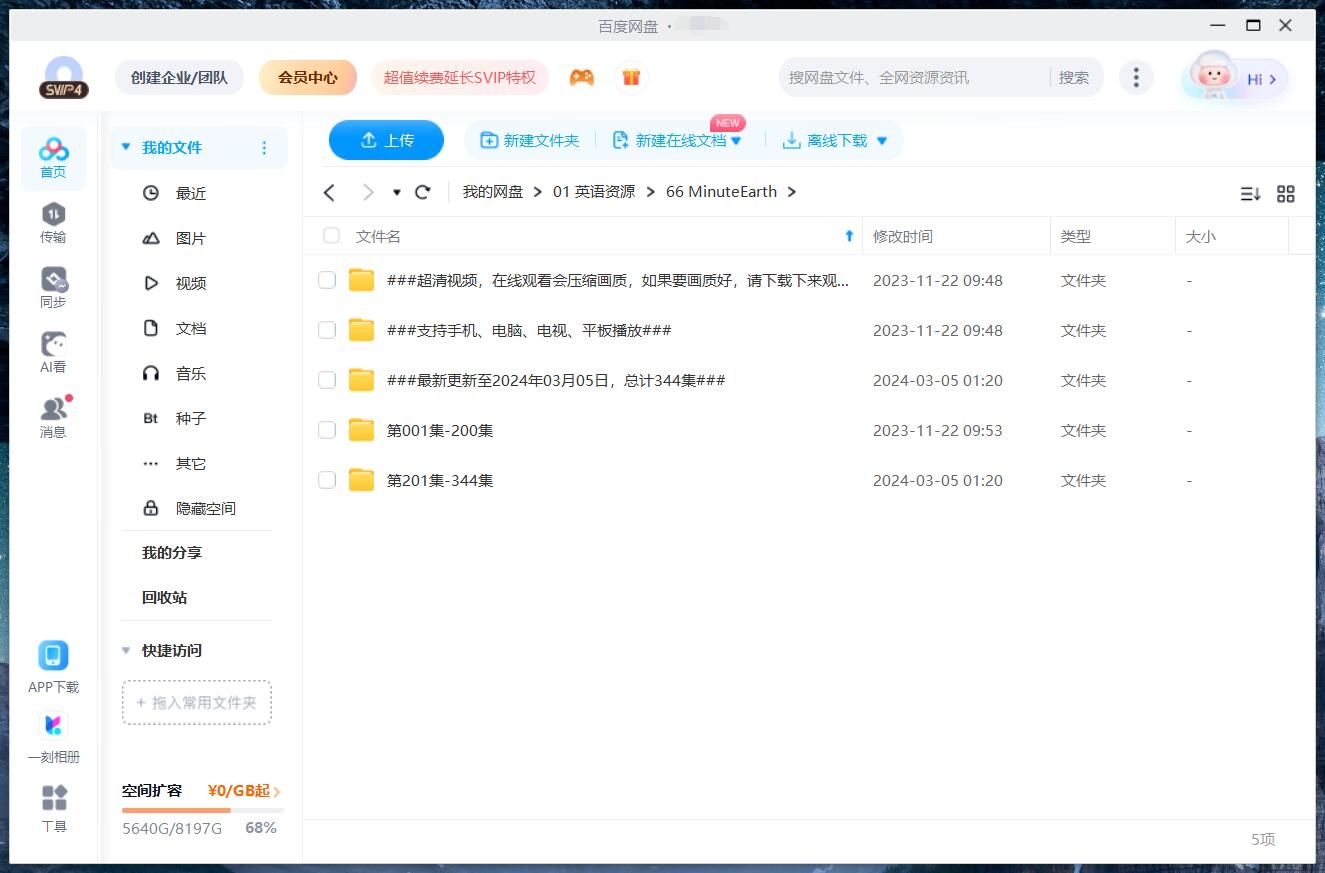Click the 最近 clock icon
1325x873 pixels.
(151, 193)
